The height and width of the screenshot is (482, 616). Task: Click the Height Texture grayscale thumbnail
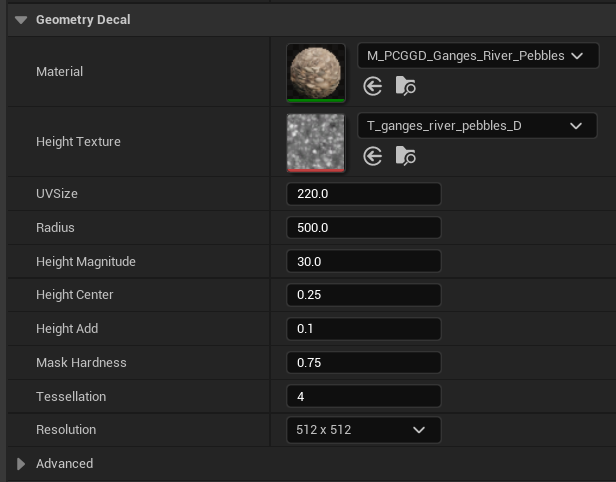pos(315,142)
